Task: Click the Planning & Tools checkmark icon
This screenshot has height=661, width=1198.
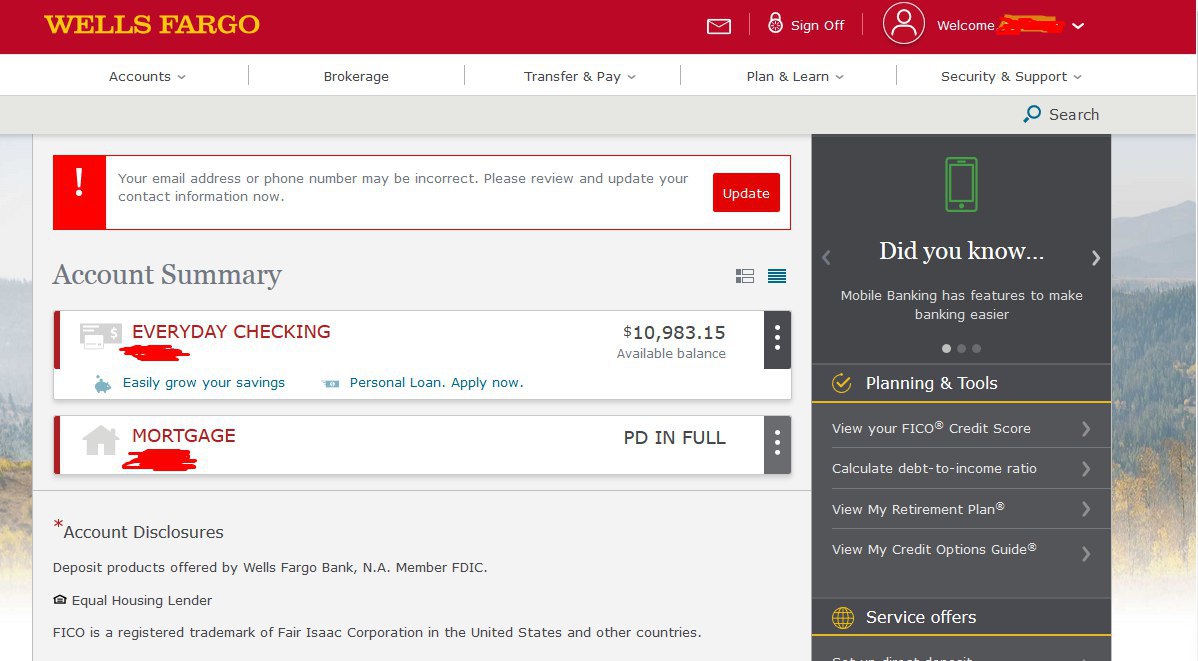Action: (x=841, y=383)
